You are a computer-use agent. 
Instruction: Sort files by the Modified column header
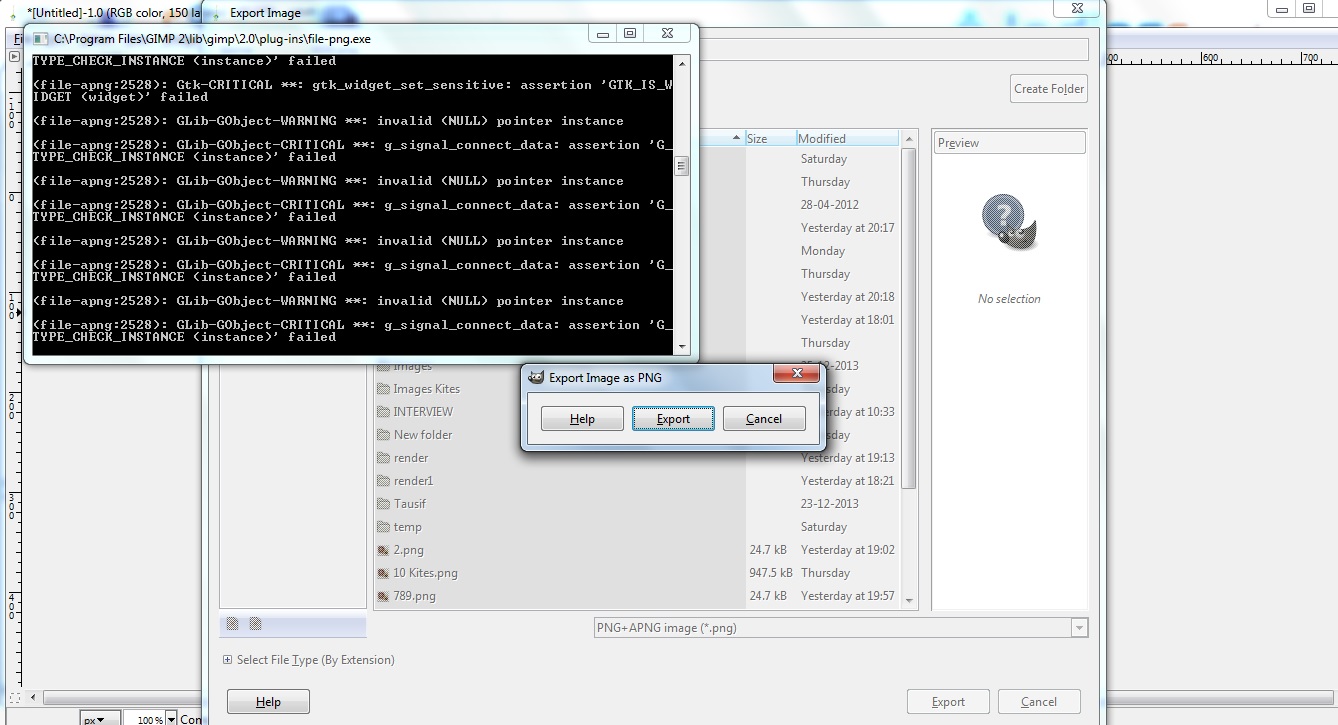849,138
